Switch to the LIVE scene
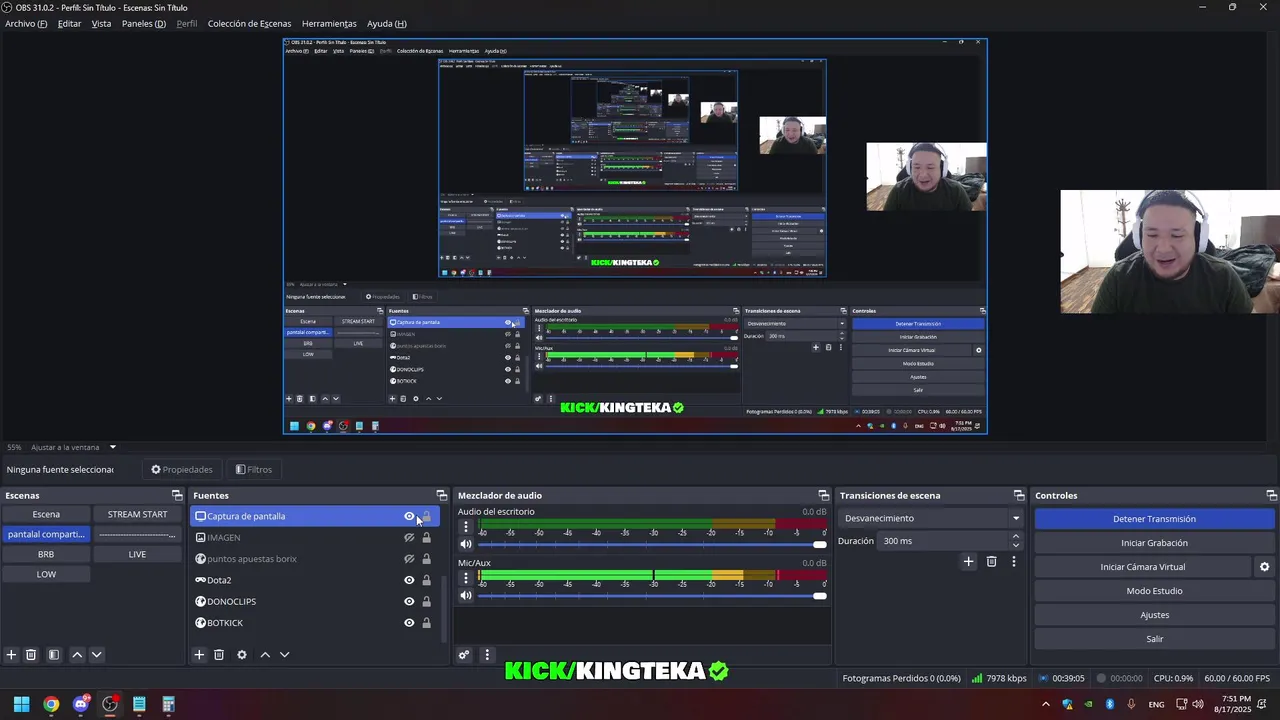This screenshot has width=1280, height=720. pyautogui.click(x=137, y=554)
